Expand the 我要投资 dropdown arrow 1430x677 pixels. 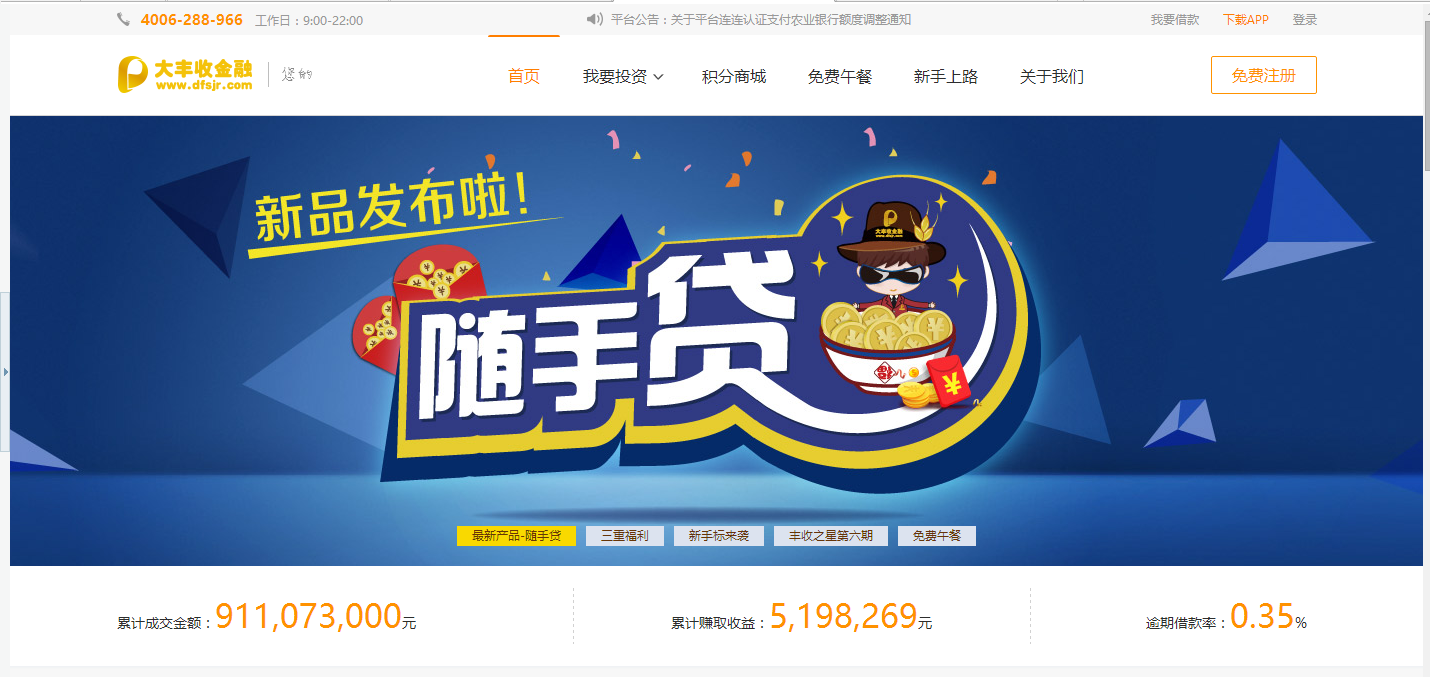click(x=658, y=77)
